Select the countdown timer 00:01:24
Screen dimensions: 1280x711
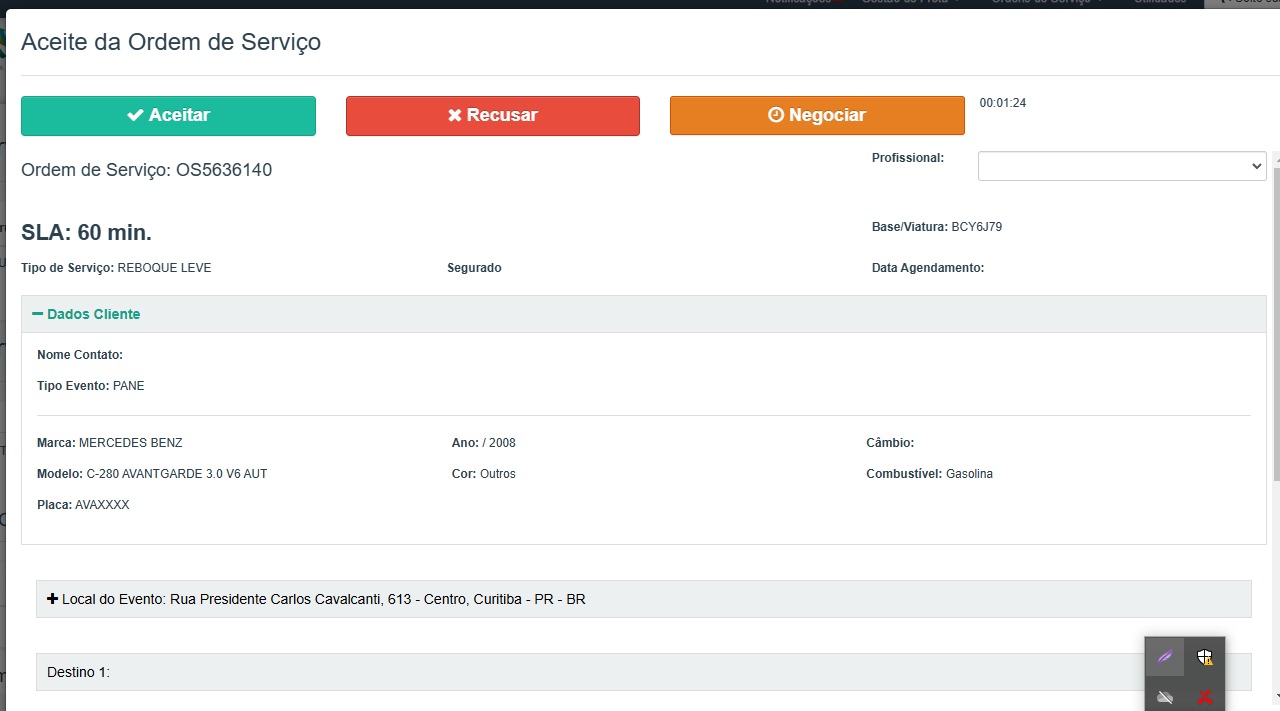click(x=1003, y=103)
